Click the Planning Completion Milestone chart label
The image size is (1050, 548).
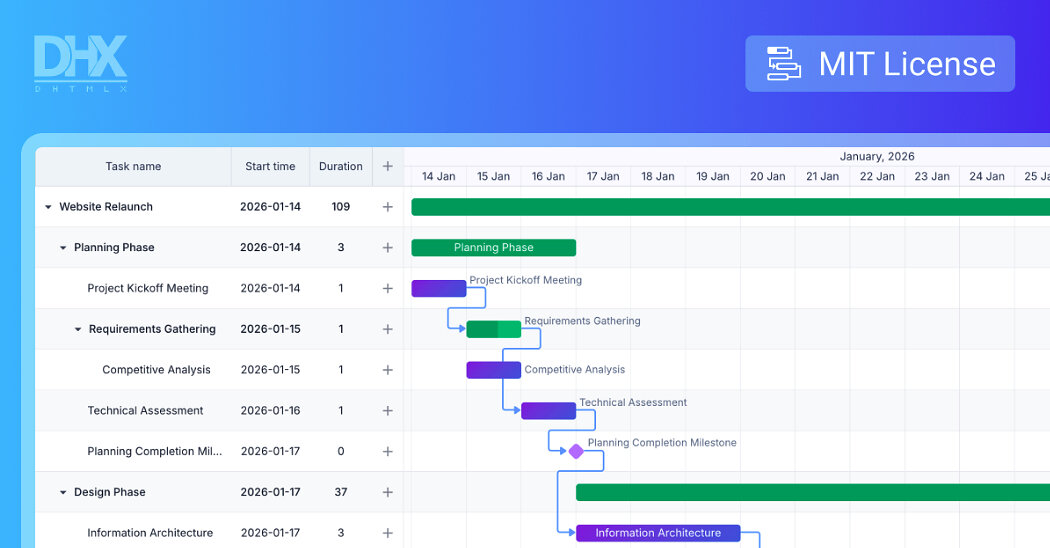click(662, 443)
